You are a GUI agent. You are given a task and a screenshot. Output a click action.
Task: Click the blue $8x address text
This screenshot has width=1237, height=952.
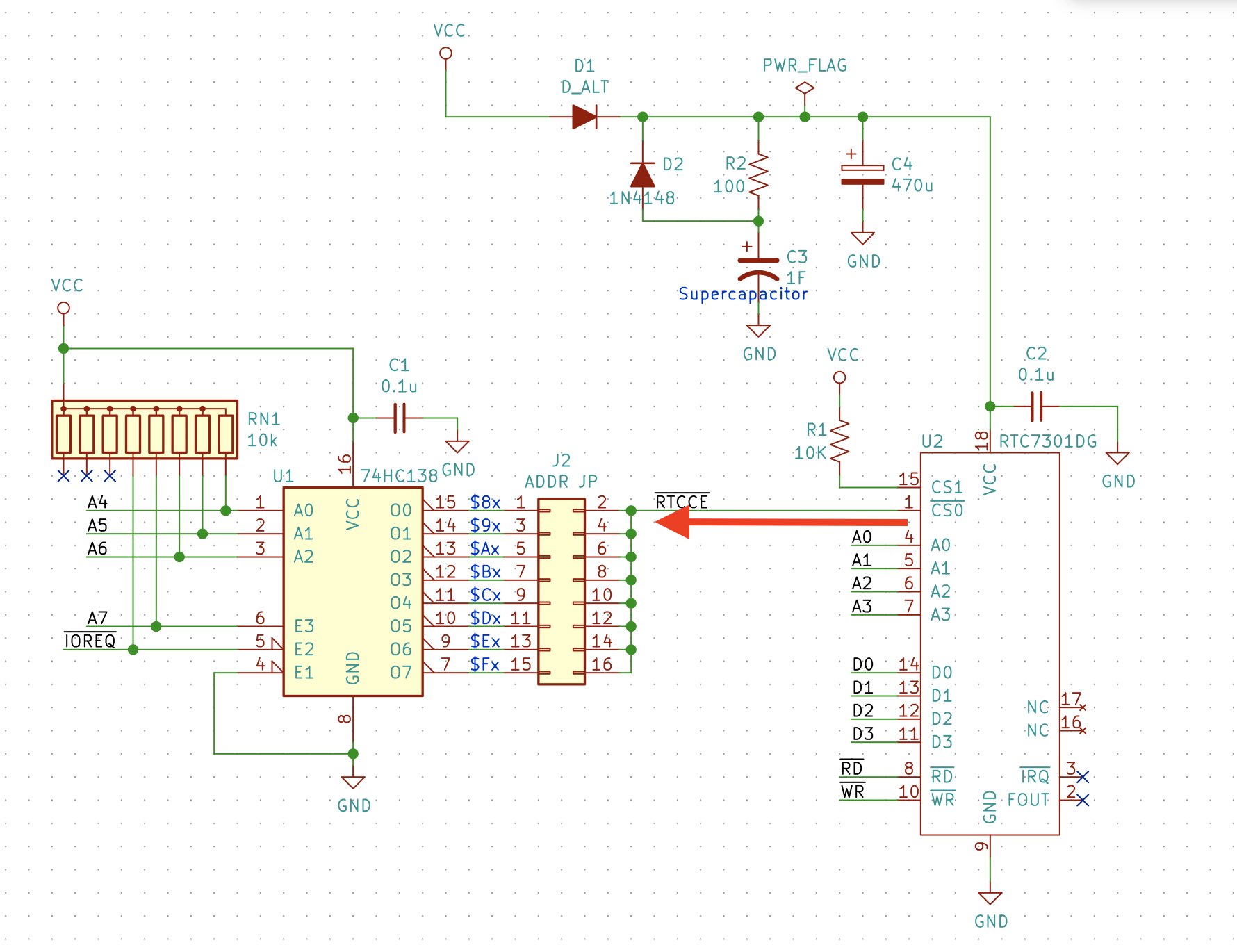pos(485,502)
